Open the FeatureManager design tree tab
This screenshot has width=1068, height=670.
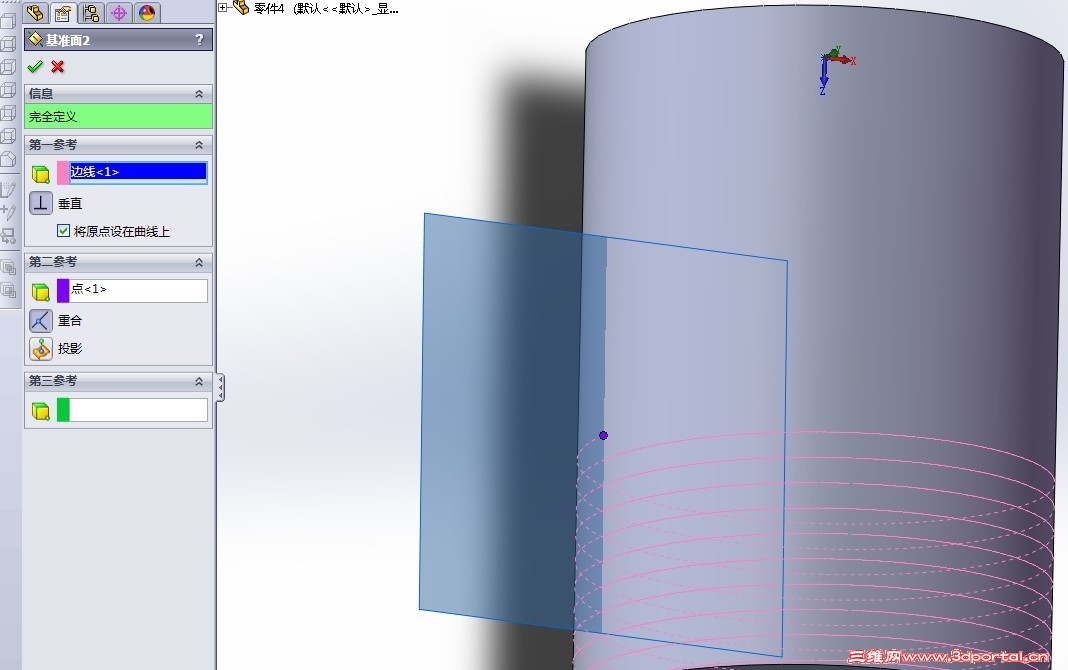[x=36, y=12]
